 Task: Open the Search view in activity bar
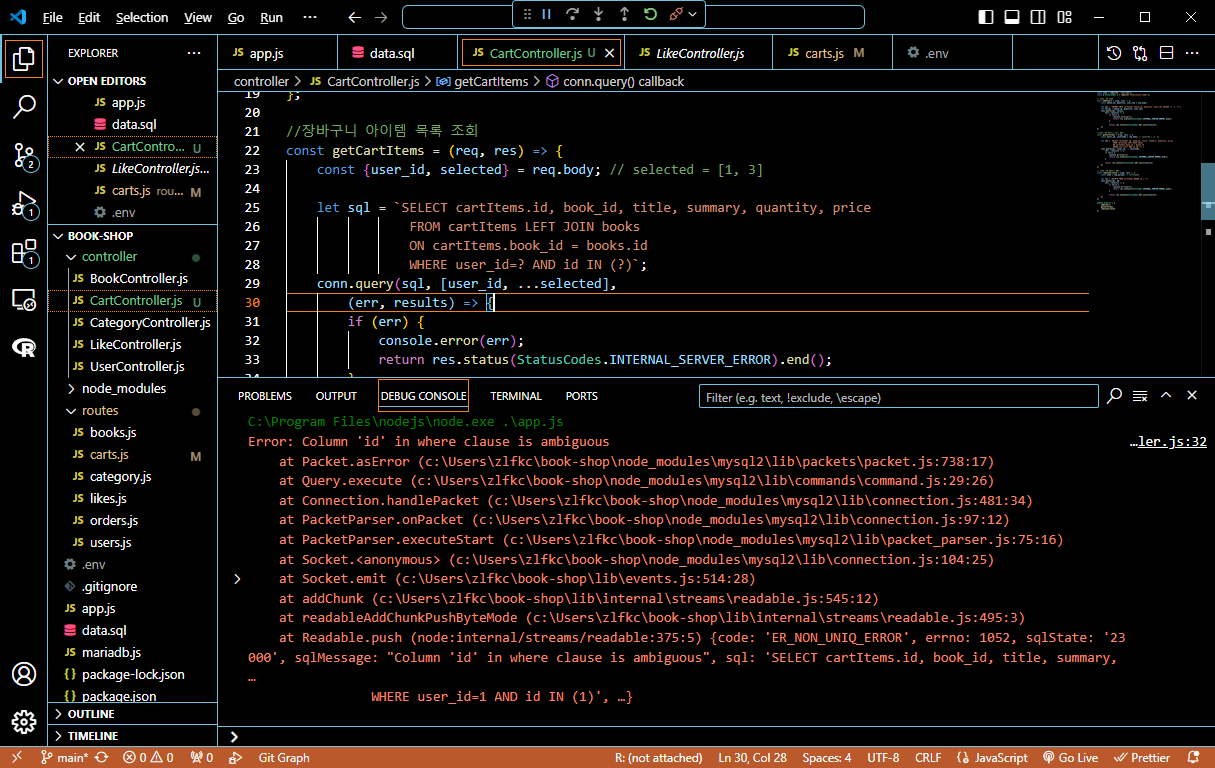pyautogui.click(x=24, y=107)
